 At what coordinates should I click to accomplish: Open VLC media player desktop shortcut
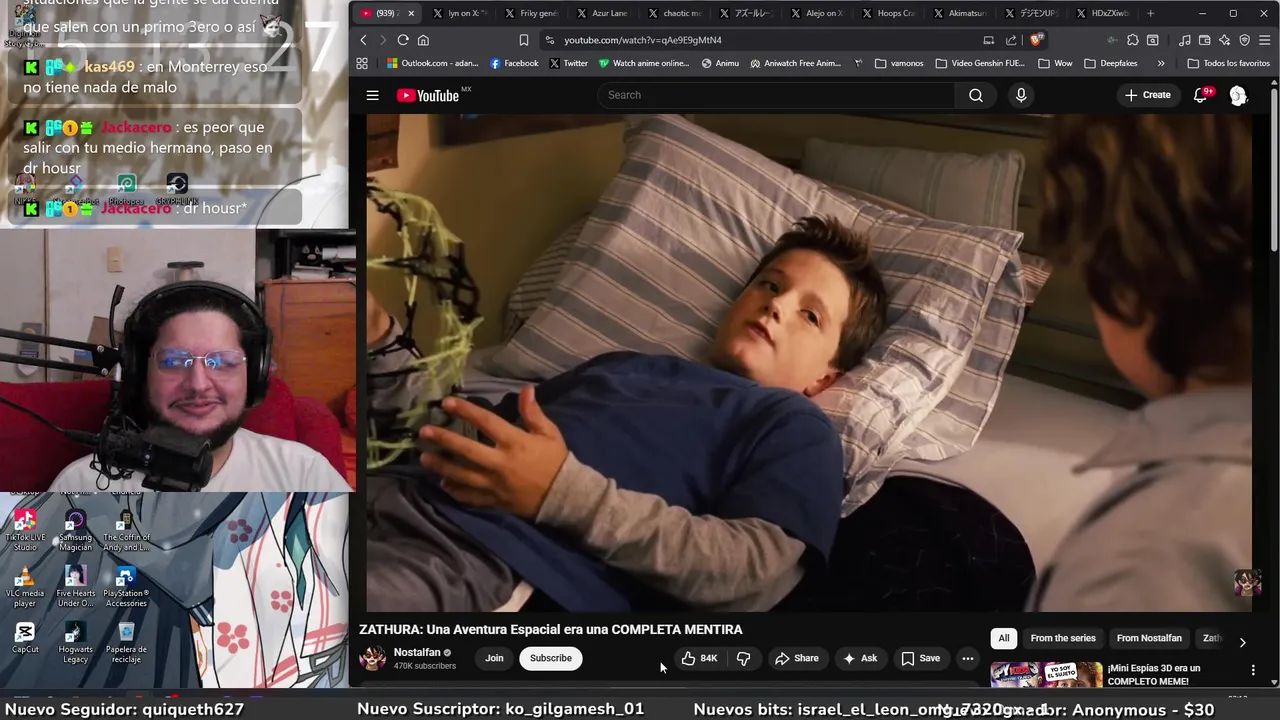[25, 586]
